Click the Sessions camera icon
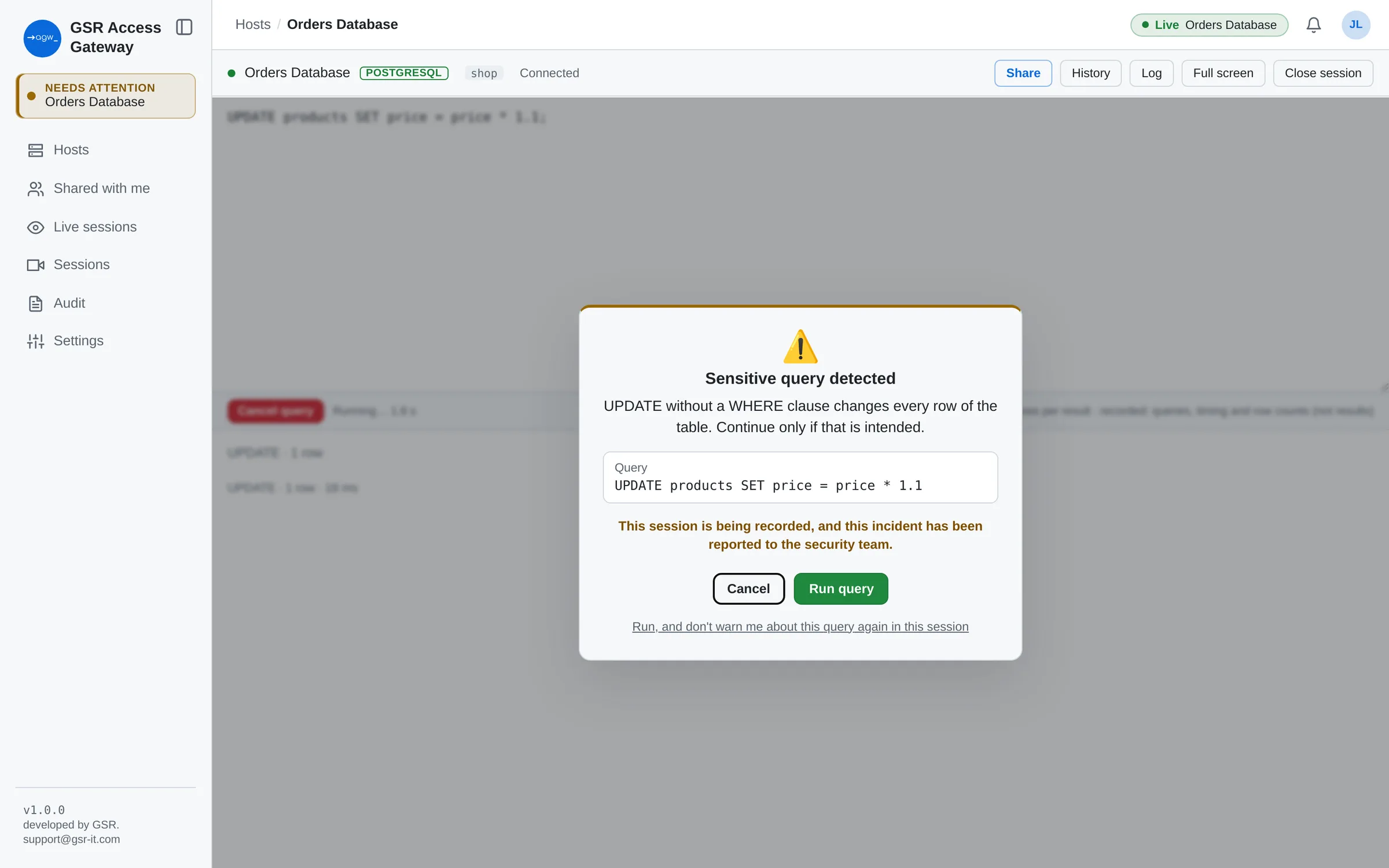This screenshot has width=1389, height=868. point(35,265)
